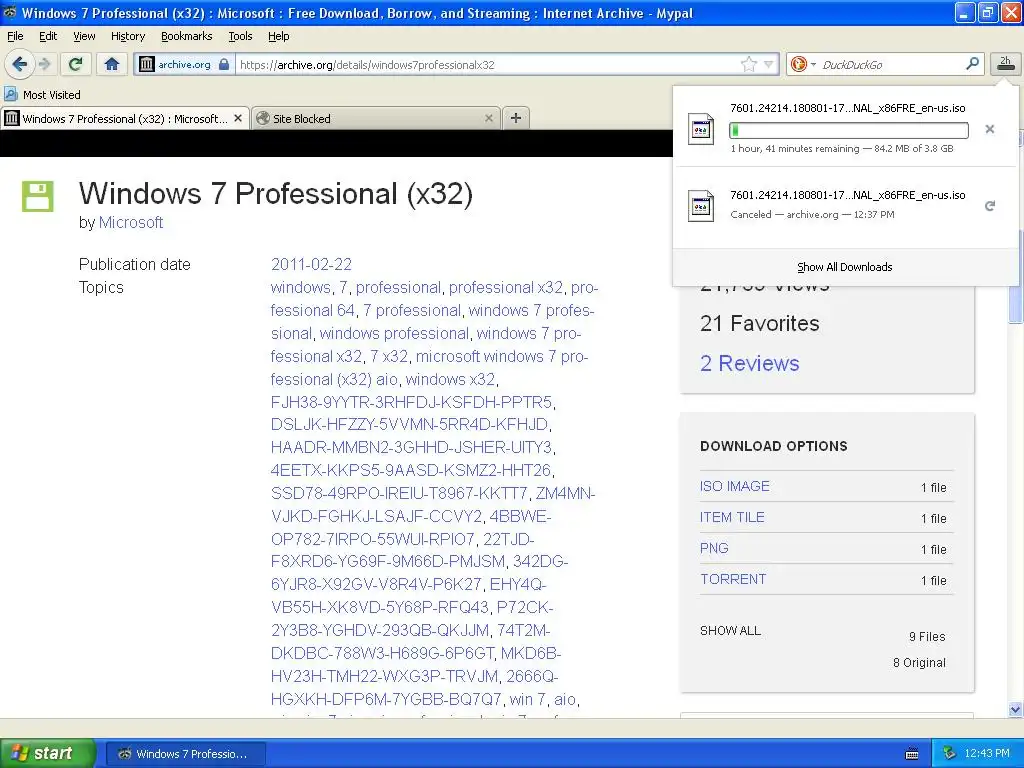
Task: Click the download progress bar
Action: [848, 130]
